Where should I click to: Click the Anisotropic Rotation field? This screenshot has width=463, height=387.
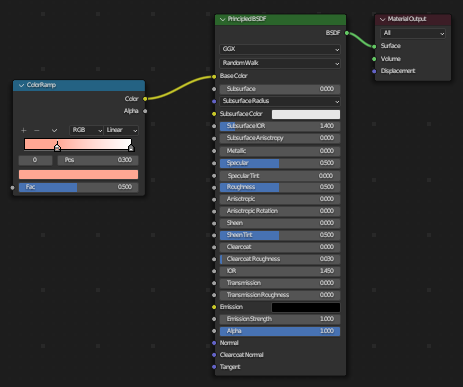tap(280, 211)
